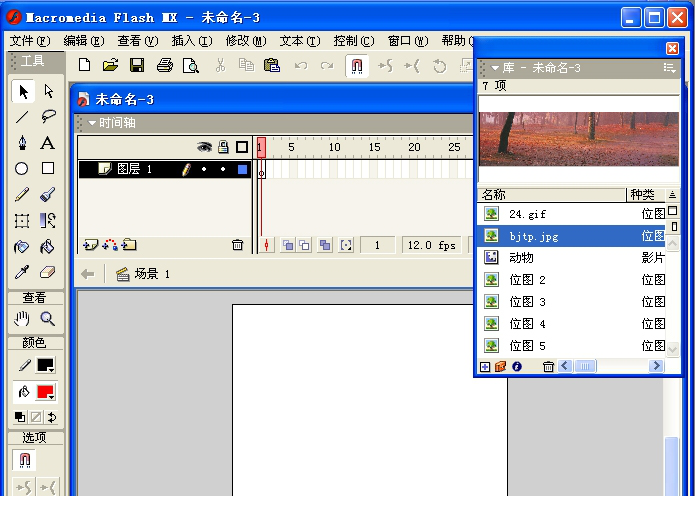This screenshot has width=695, height=515.
Task: Select the Pen tool
Action: (22, 143)
